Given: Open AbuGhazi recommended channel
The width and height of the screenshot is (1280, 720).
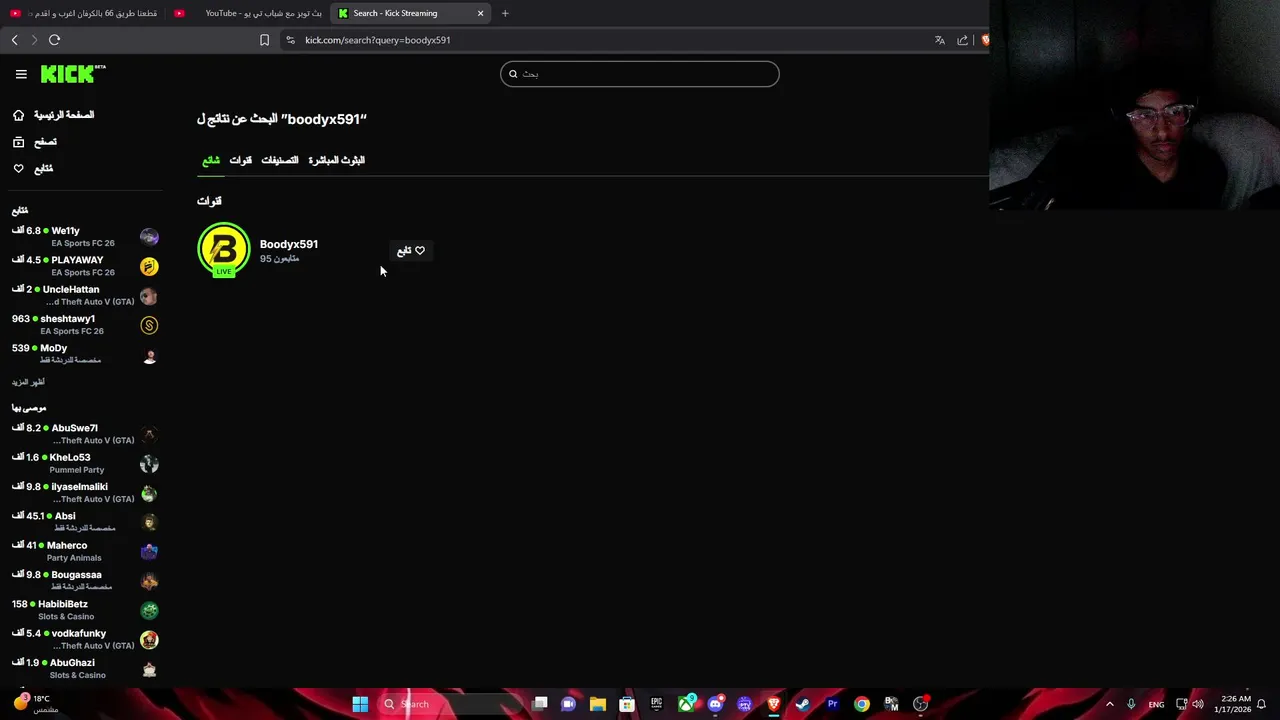Looking at the screenshot, I should (x=85, y=669).
